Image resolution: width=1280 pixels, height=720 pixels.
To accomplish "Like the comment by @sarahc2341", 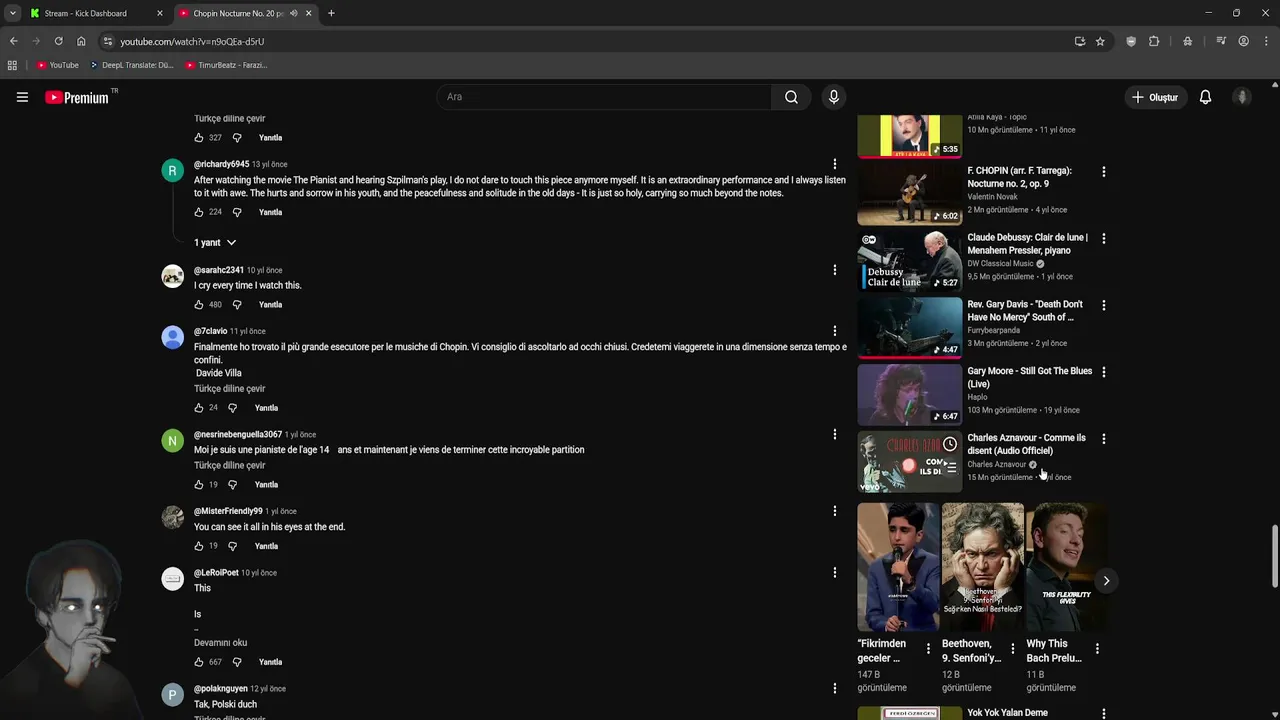I will (x=199, y=304).
